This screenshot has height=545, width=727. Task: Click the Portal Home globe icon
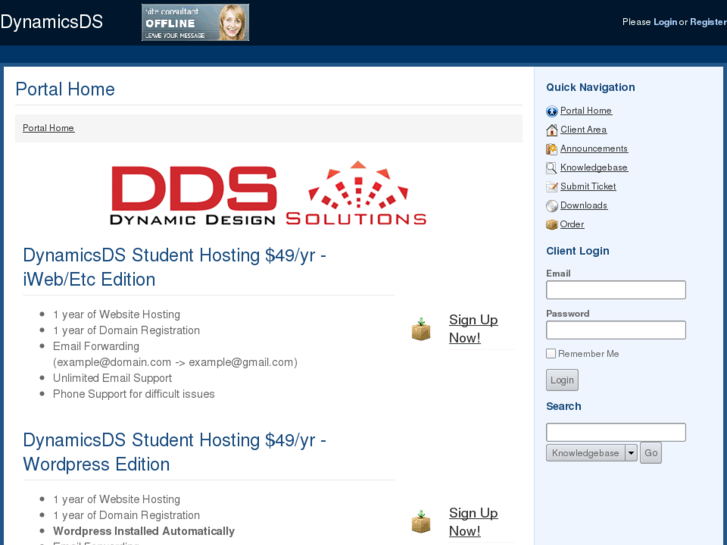click(552, 111)
